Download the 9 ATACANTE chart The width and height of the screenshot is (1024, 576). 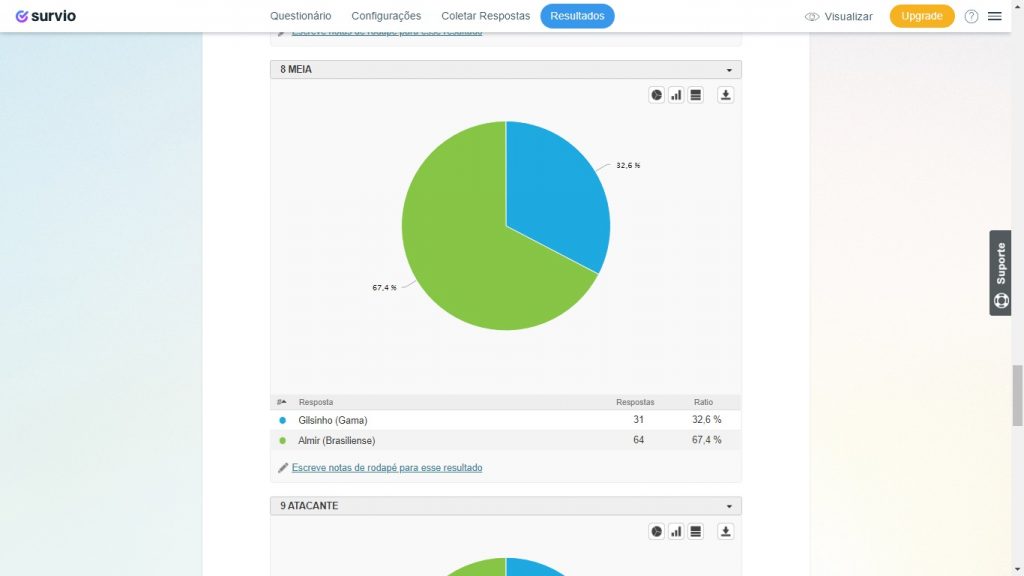(725, 532)
